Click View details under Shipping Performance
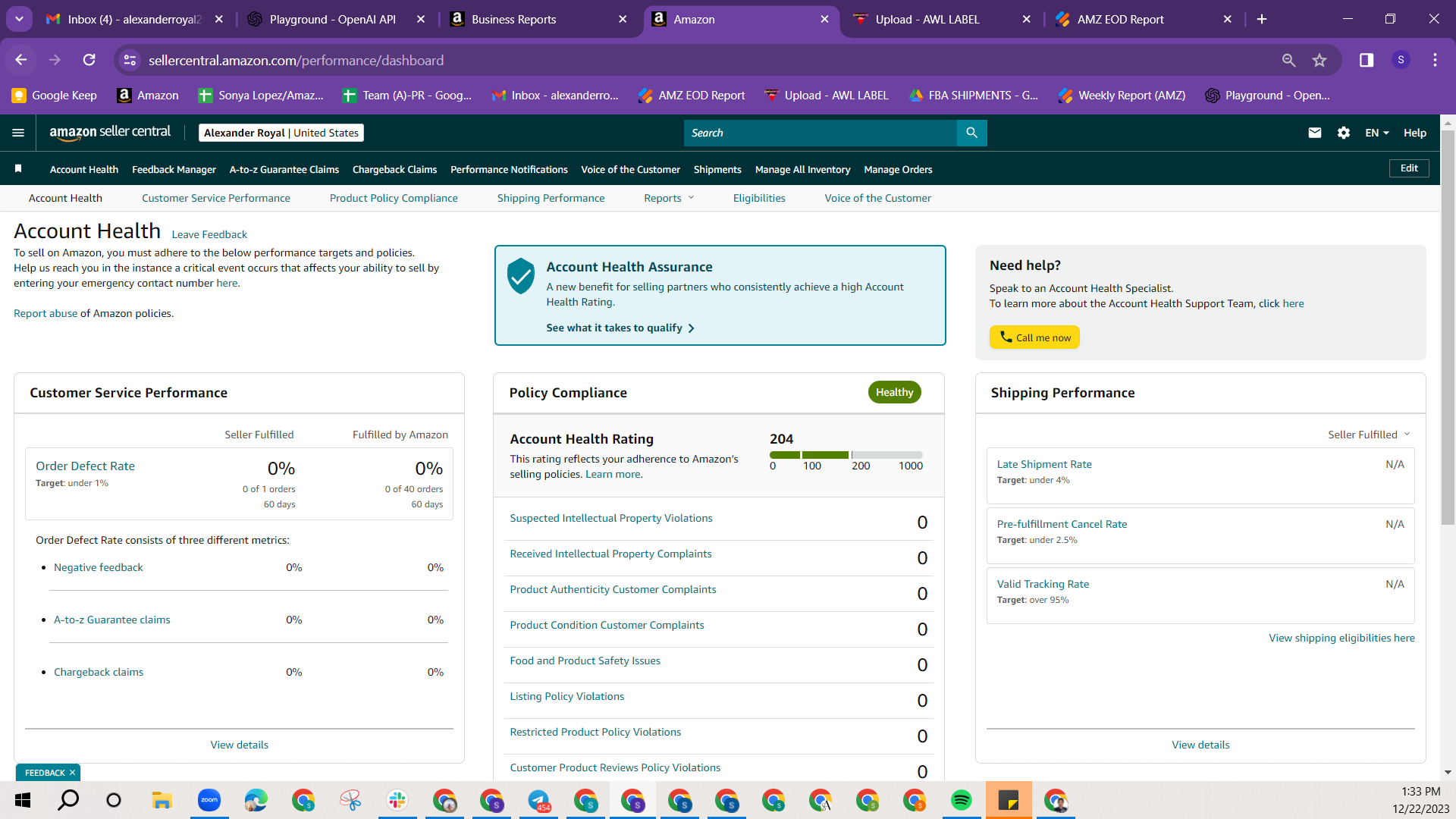 pos(1200,745)
